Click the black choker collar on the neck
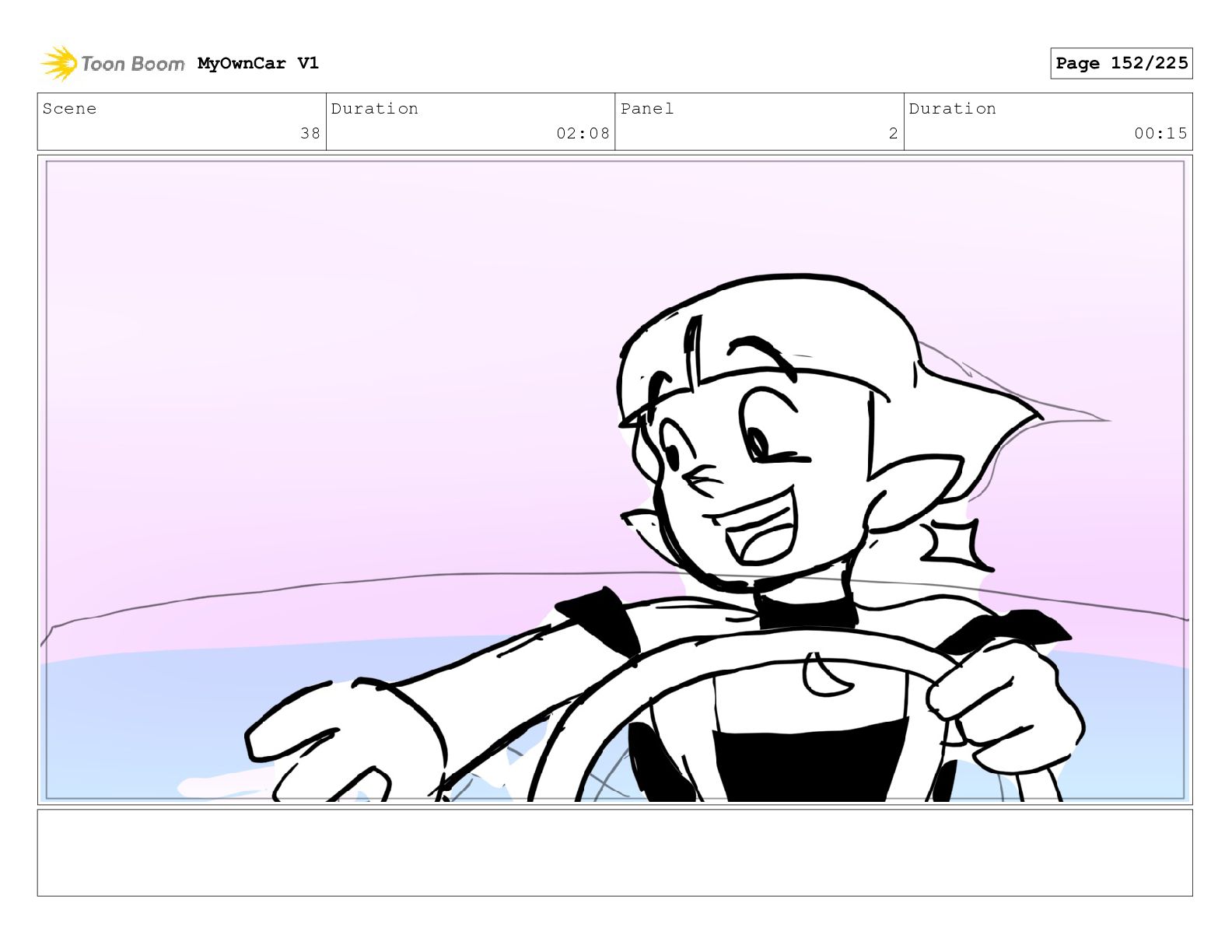Image resolution: width=1232 pixels, height=952 pixels. (x=805, y=611)
